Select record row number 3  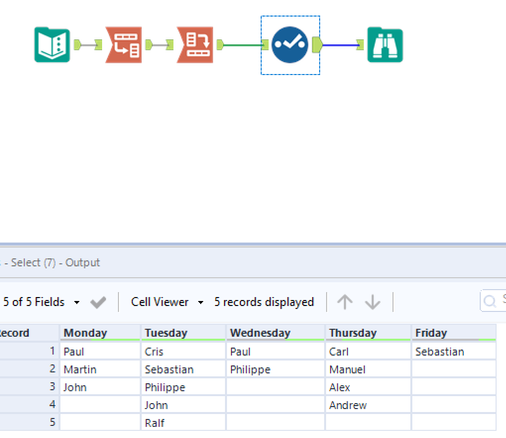tap(29, 387)
